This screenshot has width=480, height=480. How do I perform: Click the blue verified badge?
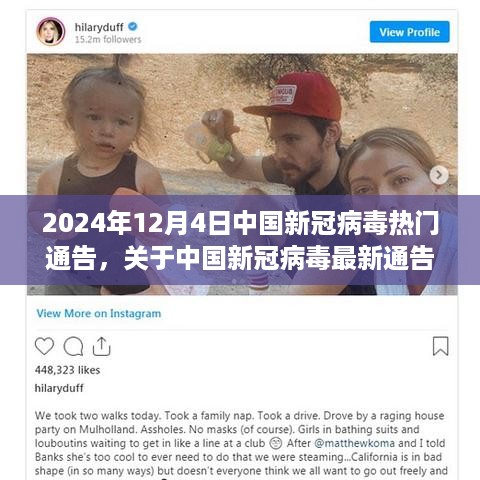(133, 26)
